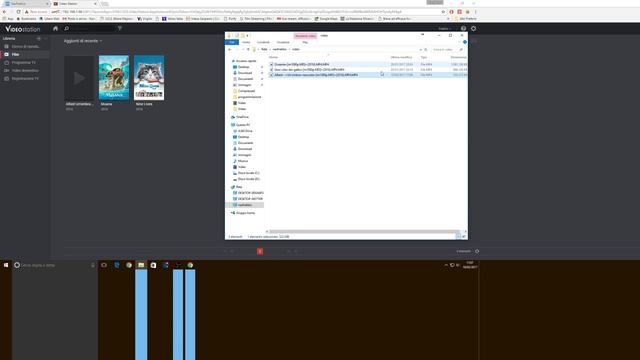Screen dimensions: 640x360
Task: Sort files by Ultima modifica column
Action: (x=401, y=57)
